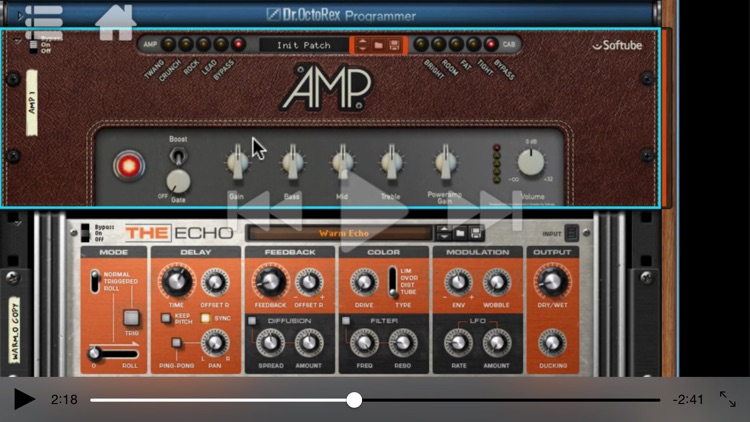The width and height of the screenshot is (750, 422).
Task: Flip the Boost switch
Action: click(x=178, y=155)
